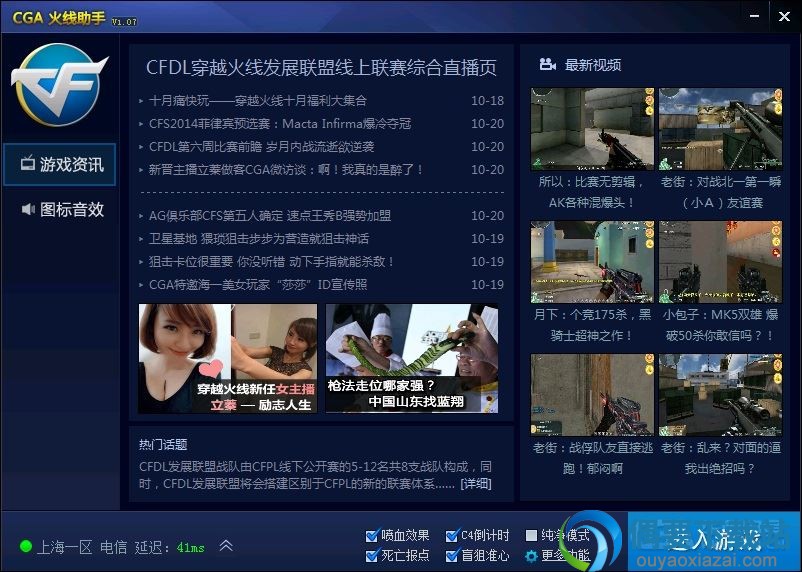Click the latency value 41ms
Screen dimensions: 802x572
pyautogui.click(x=190, y=547)
